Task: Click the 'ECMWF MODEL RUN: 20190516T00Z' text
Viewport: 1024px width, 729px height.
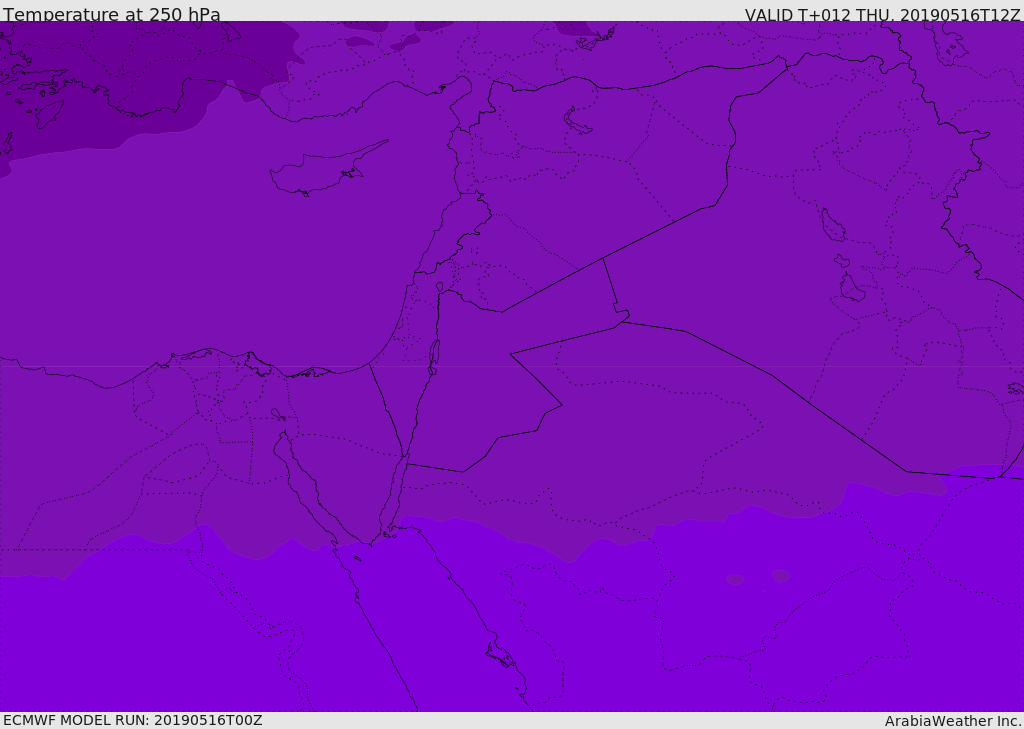Action: pos(133,720)
